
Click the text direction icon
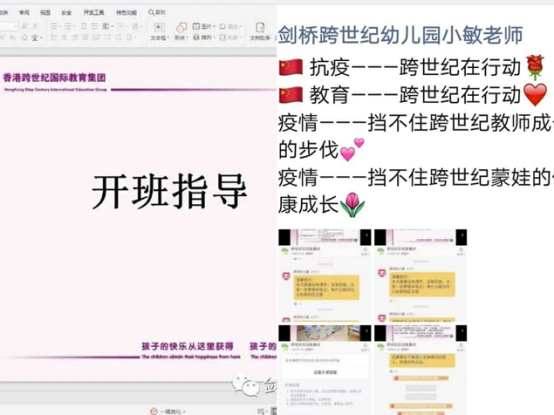point(121,26)
